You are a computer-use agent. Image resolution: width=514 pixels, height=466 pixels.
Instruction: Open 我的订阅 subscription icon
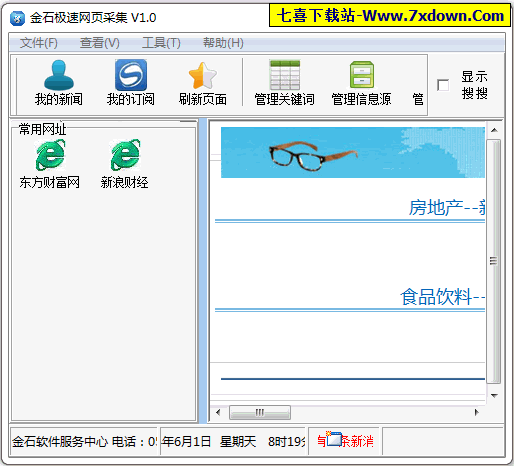click(x=131, y=75)
